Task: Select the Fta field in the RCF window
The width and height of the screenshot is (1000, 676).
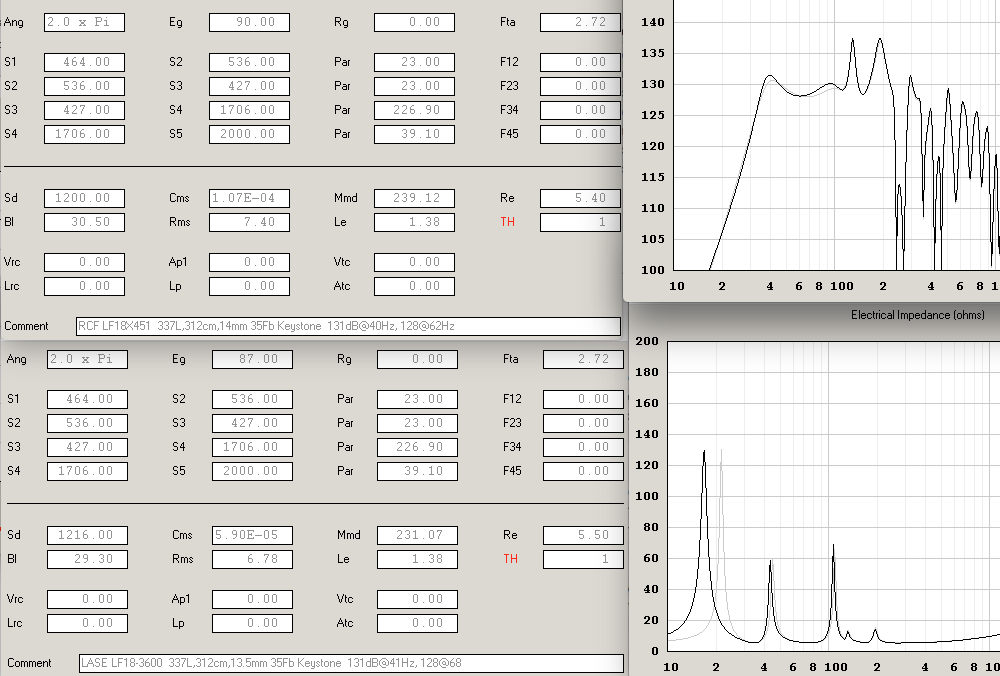Action: (x=580, y=22)
